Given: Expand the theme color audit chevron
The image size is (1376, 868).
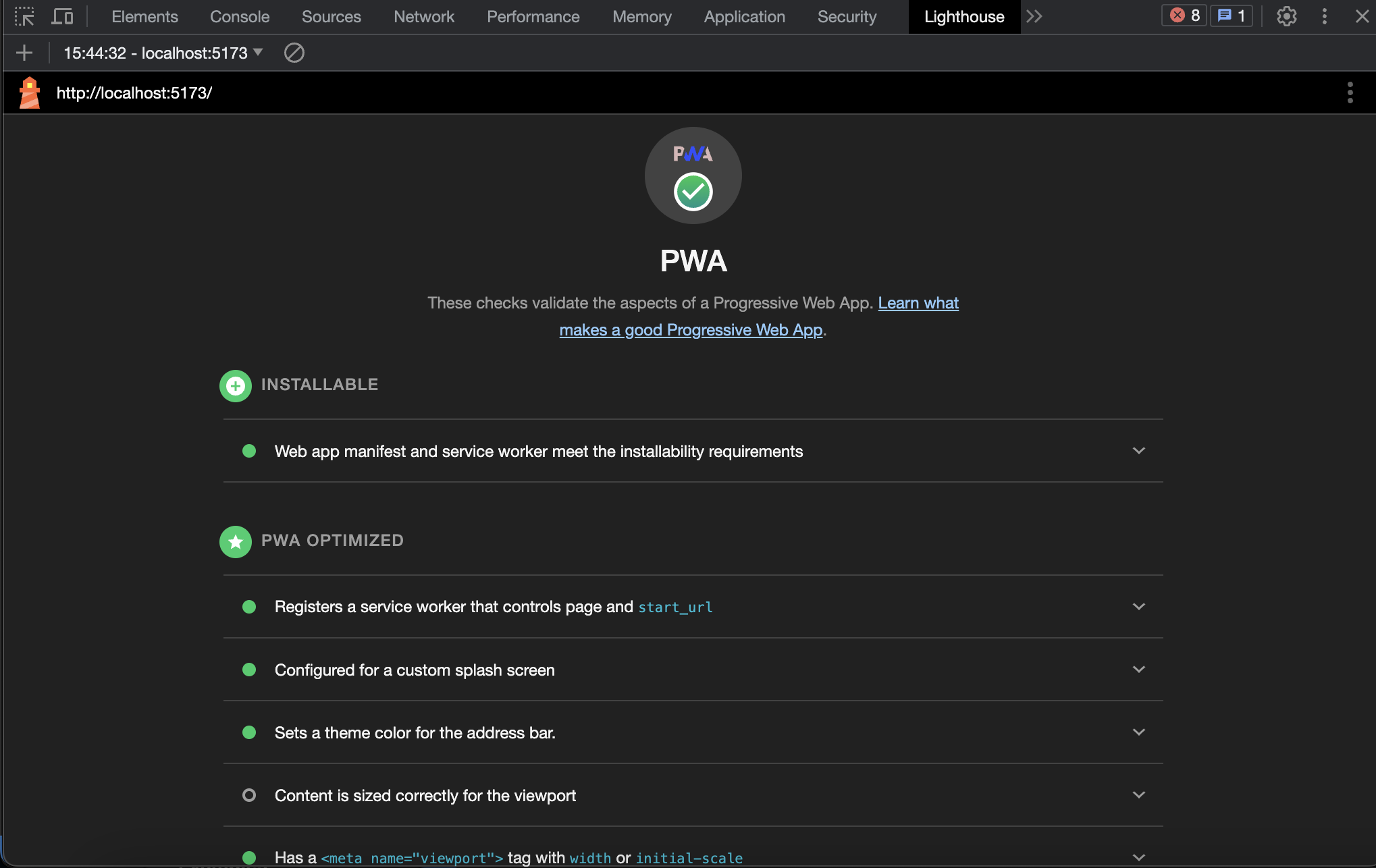Looking at the screenshot, I should pyautogui.click(x=1138, y=732).
